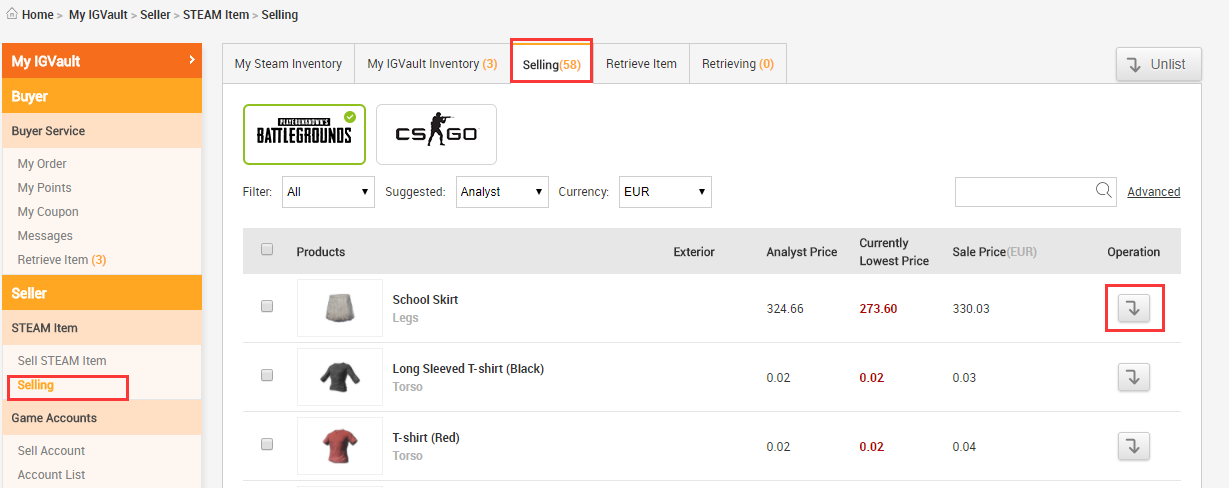Open Retrieve Item (3) sidebar link
Image resolution: width=1229 pixels, height=488 pixels.
[62, 260]
